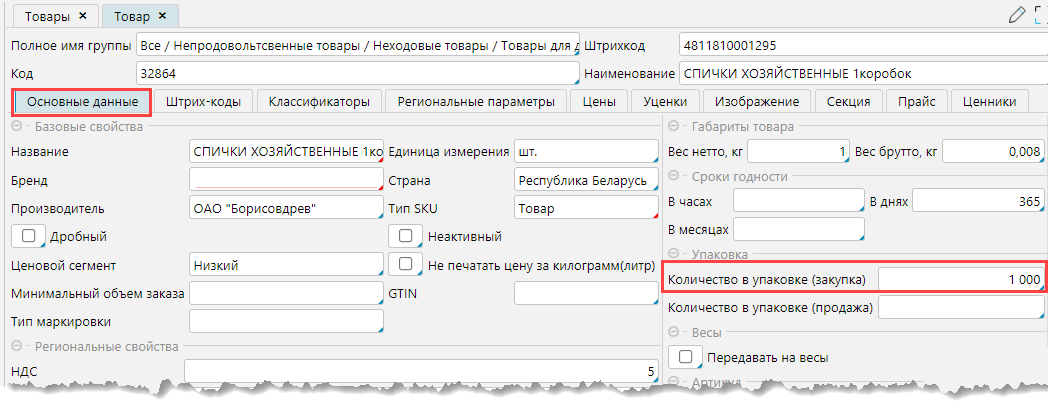
Task: Collapse the Сроки годности section
Action: (x=673, y=176)
